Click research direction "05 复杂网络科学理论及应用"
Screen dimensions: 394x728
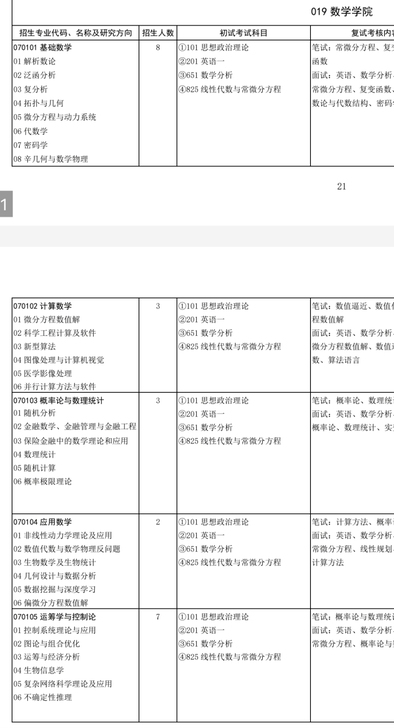click(63, 683)
